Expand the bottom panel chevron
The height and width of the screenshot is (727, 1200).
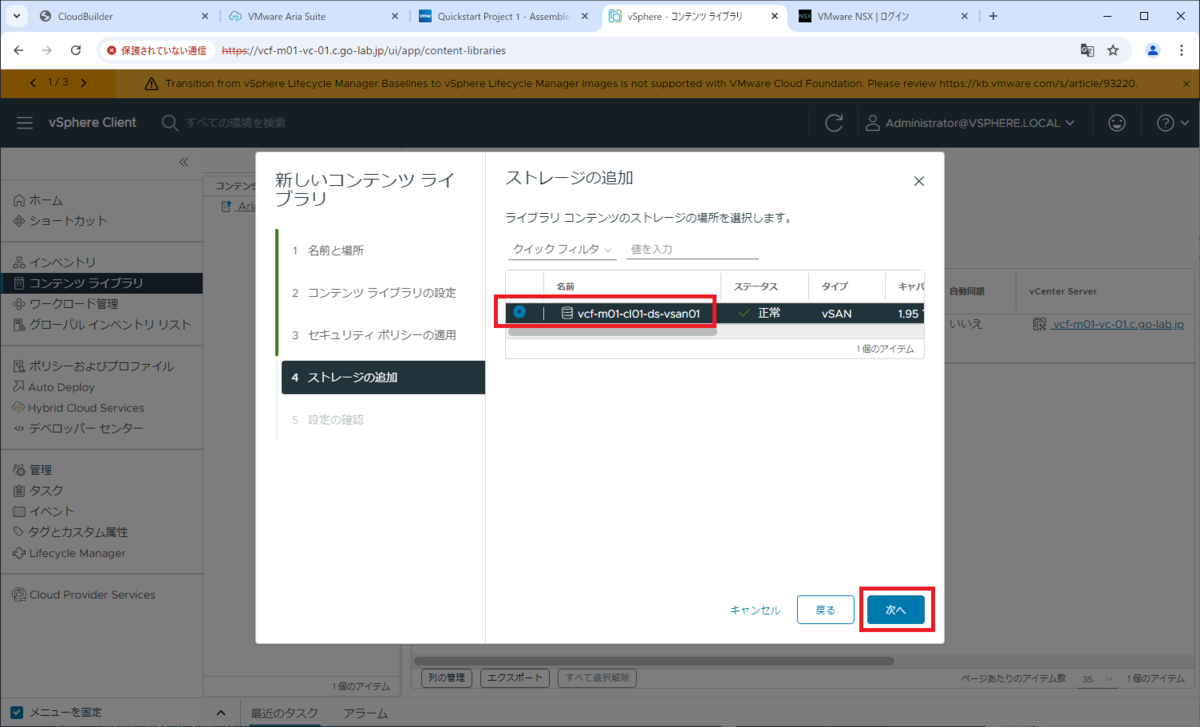coord(221,713)
